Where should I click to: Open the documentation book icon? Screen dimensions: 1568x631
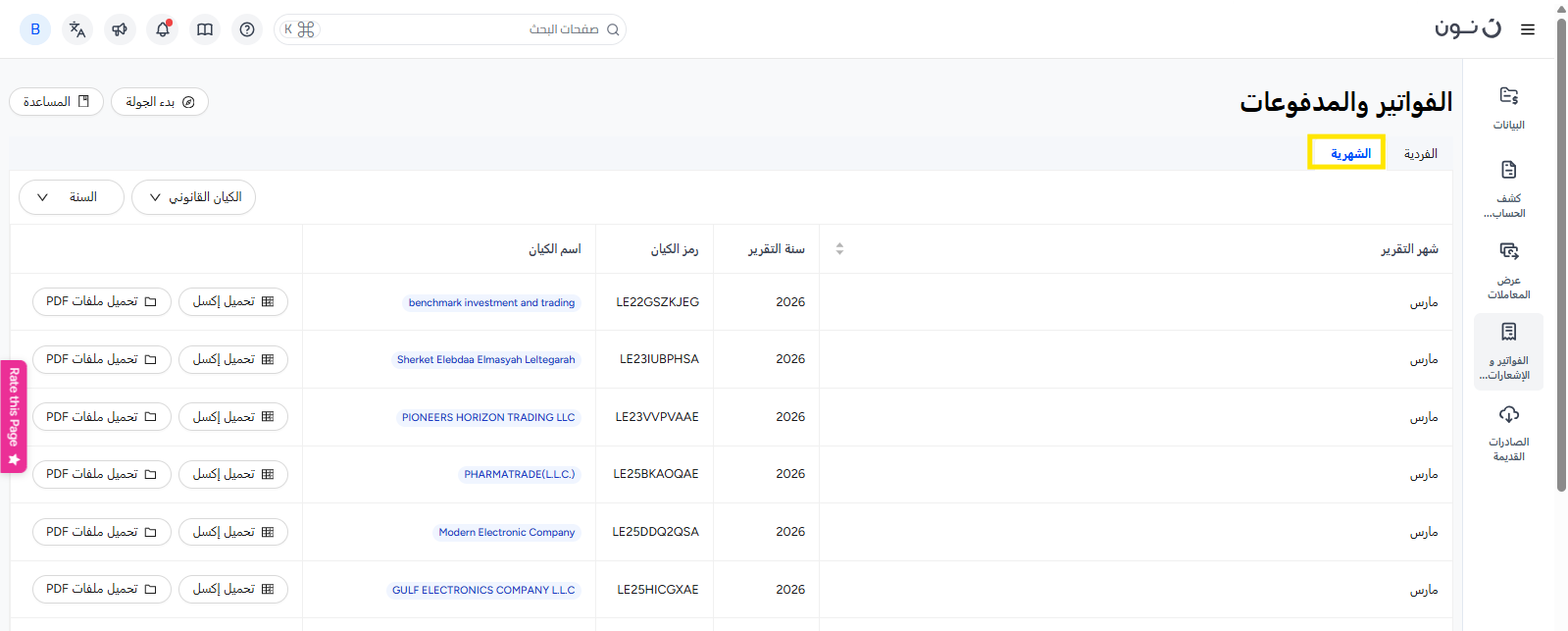pyautogui.click(x=205, y=29)
